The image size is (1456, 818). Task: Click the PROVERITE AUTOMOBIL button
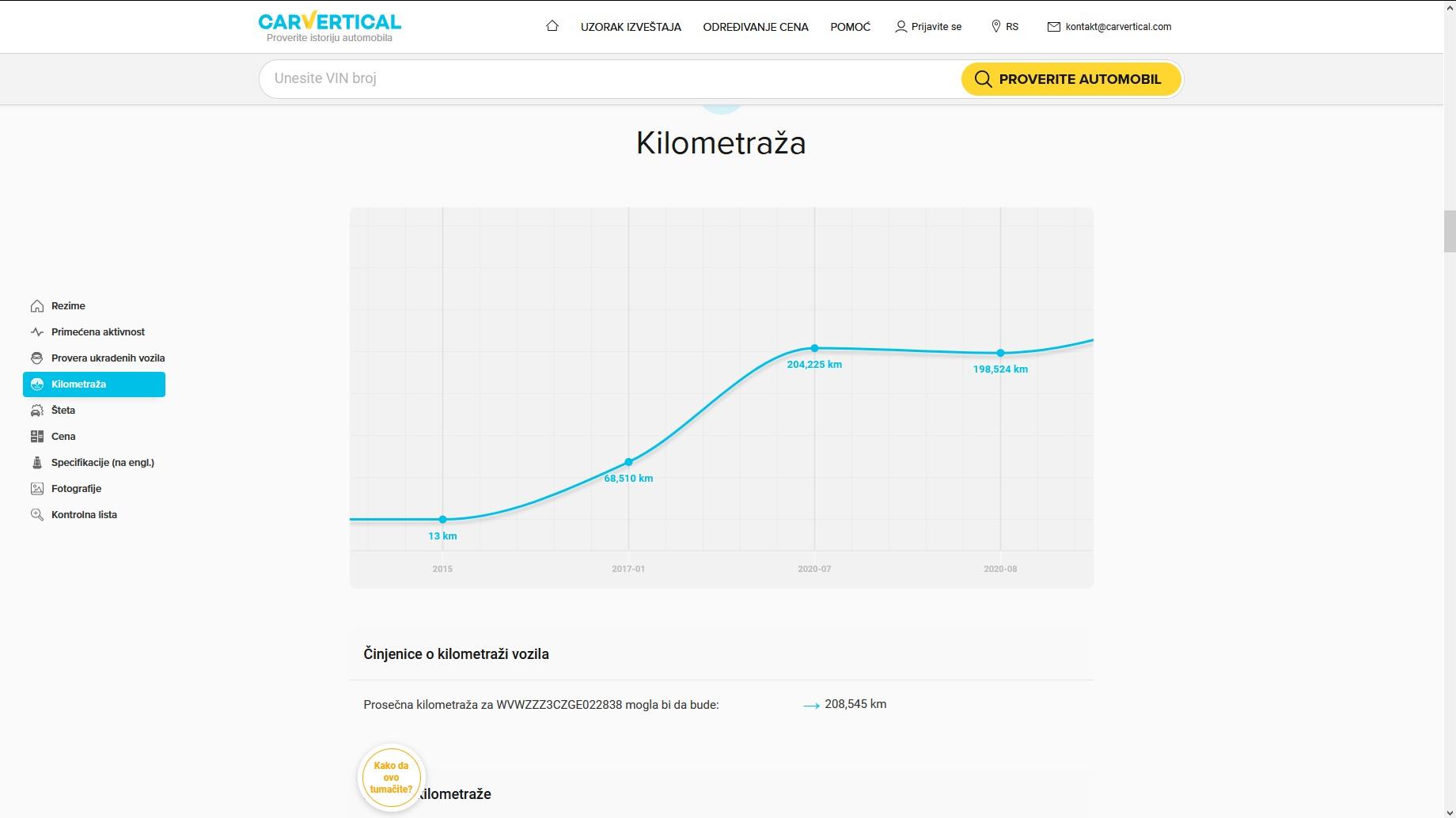tap(1071, 79)
